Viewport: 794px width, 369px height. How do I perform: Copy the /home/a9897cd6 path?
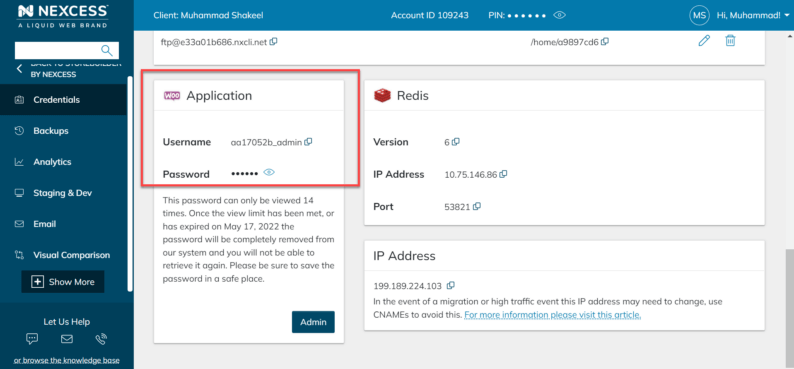tap(605, 42)
